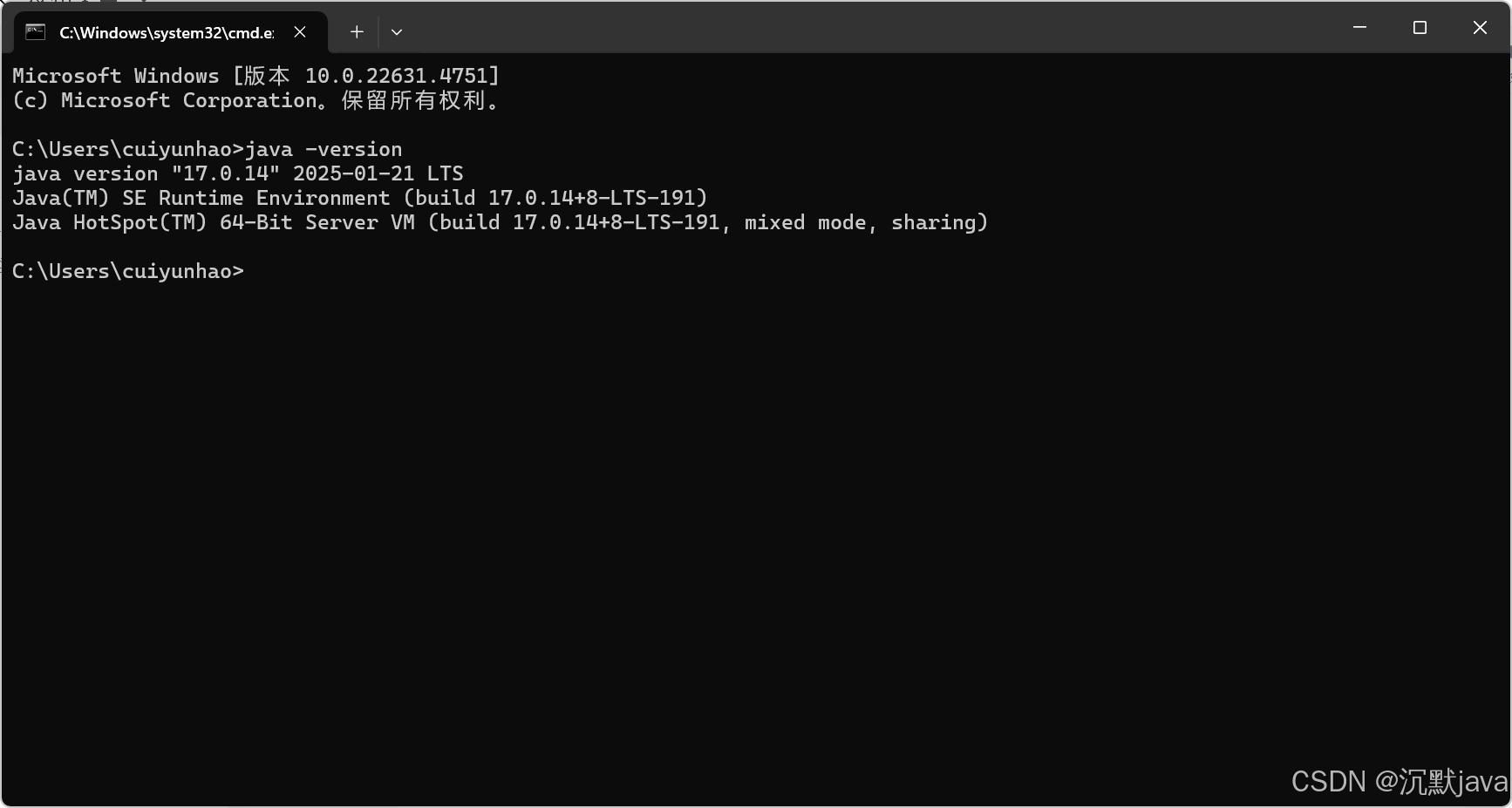This screenshot has width=1512, height=808.
Task: Open a new terminal tab with plus
Action: click(357, 32)
